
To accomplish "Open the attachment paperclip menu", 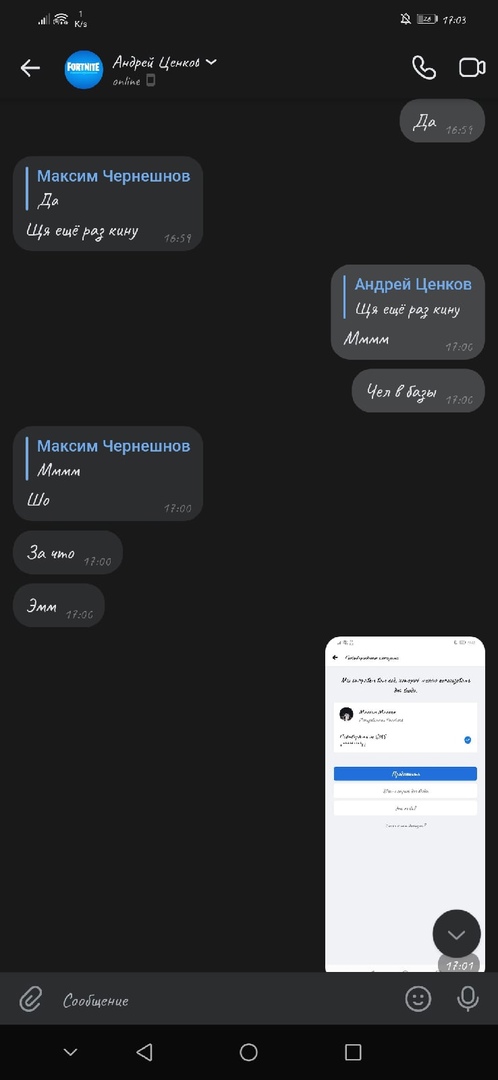I will (30, 998).
